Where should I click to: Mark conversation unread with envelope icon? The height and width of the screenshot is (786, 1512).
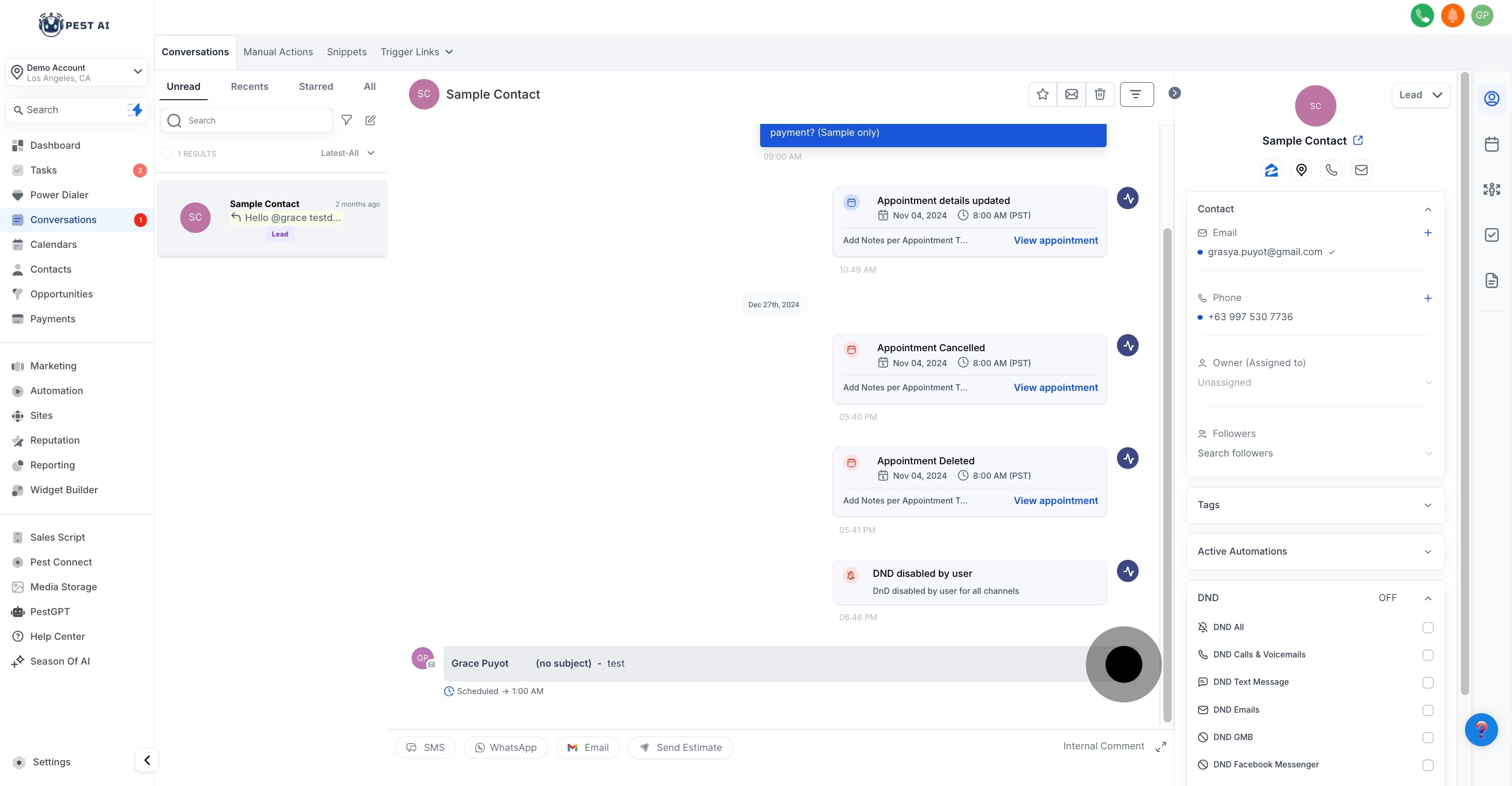(1071, 95)
